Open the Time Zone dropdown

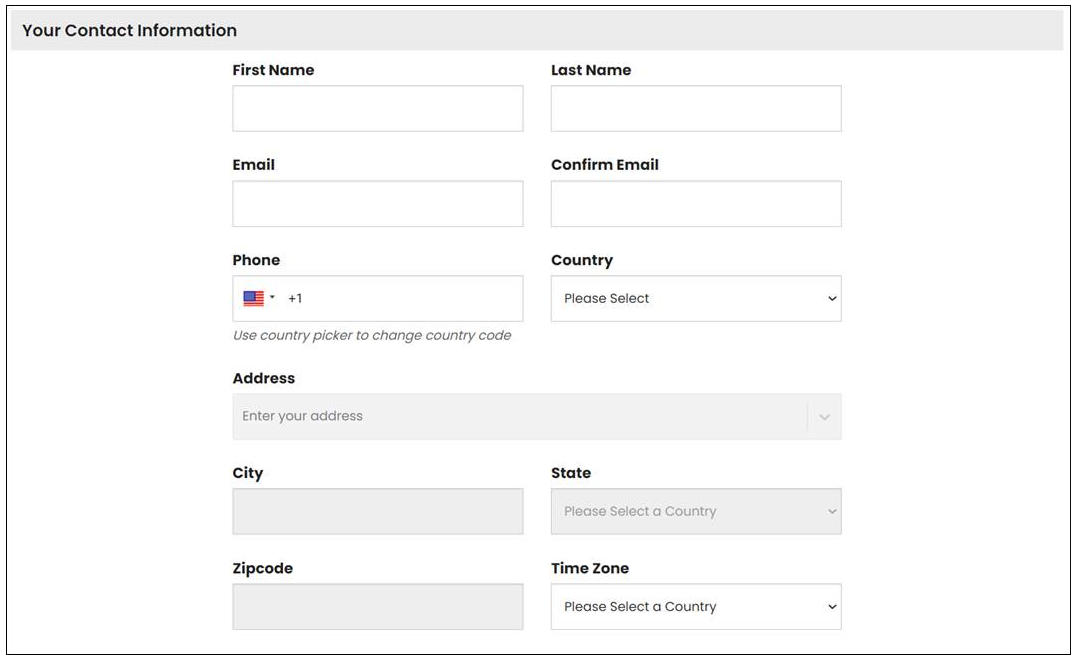click(x=696, y=606)
